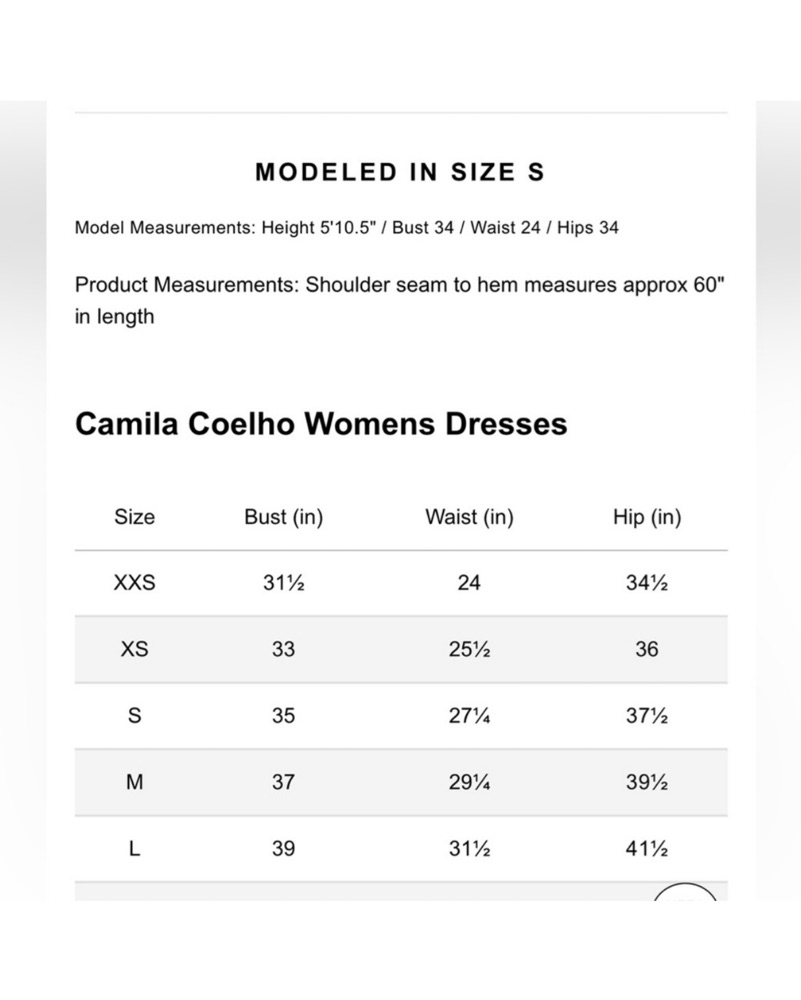Click the S hip value 37½
The image size is (801, 1000).
(646, 716)
